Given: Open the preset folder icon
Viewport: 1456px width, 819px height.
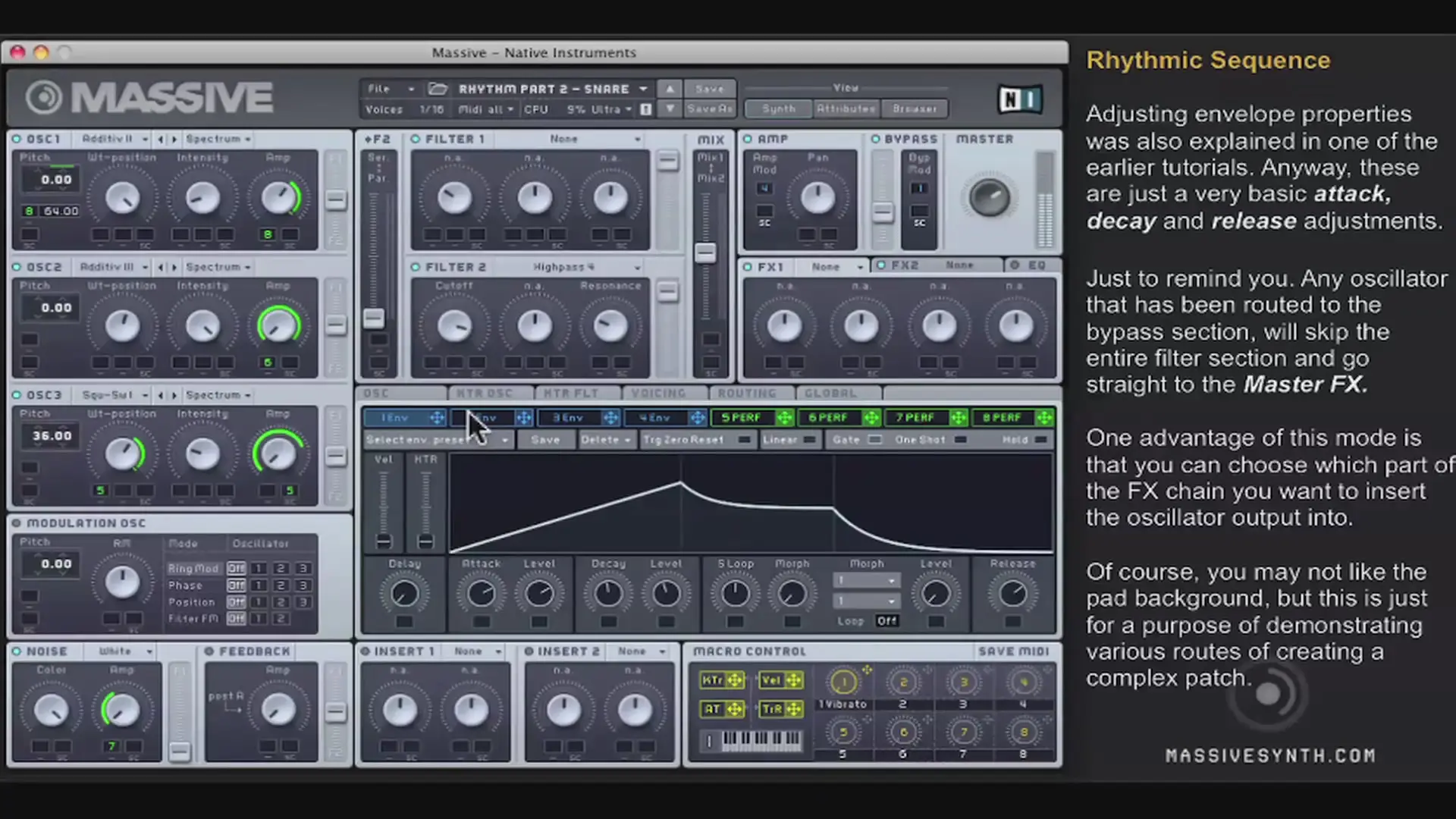Looking at the screenshot, I should [438, 89].
